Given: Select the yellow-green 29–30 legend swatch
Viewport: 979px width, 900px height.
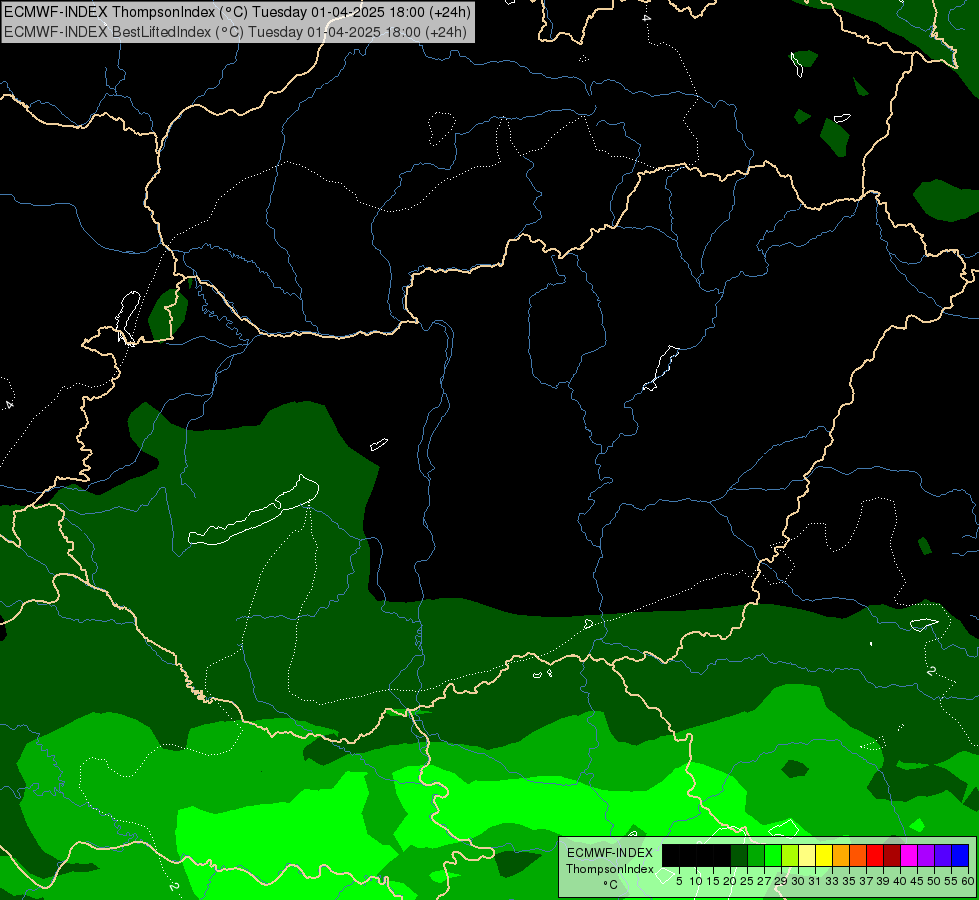Looking at the screenshot, I should click(x=790, y=855).
